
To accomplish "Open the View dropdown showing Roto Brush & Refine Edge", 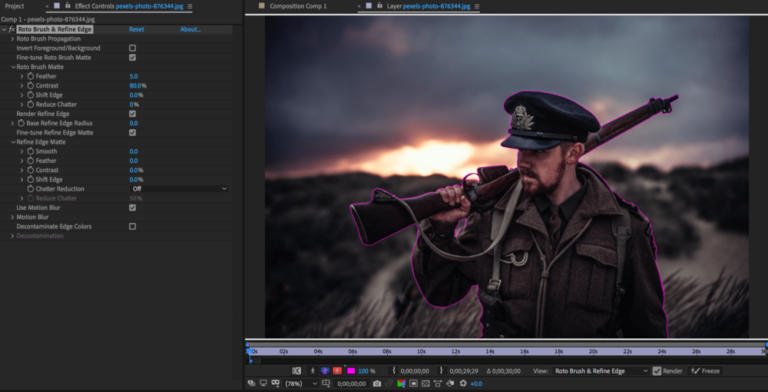I will (601, 371).
